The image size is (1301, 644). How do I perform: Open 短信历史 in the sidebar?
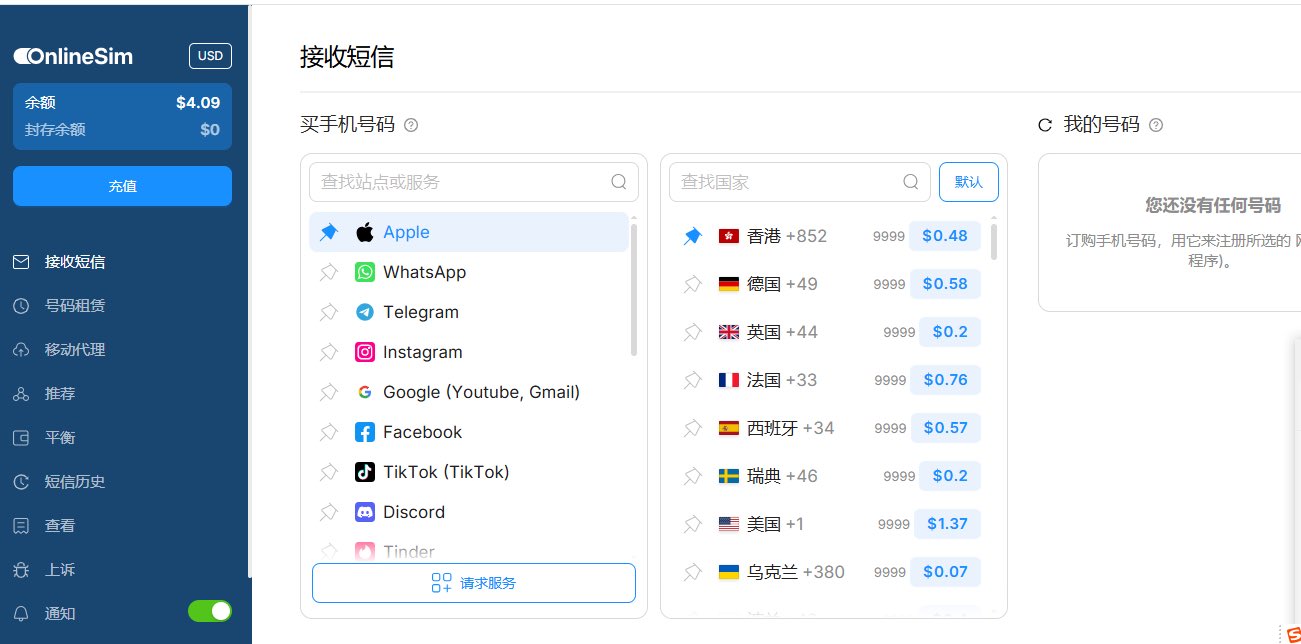pos(75,482)
